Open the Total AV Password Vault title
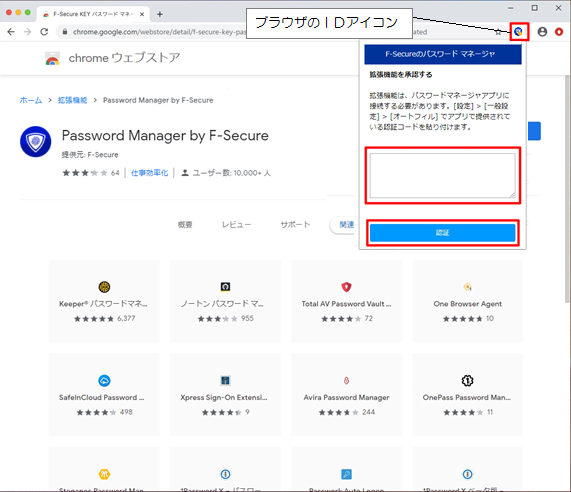Screen dimensions: 571x492 coord(346,304)
